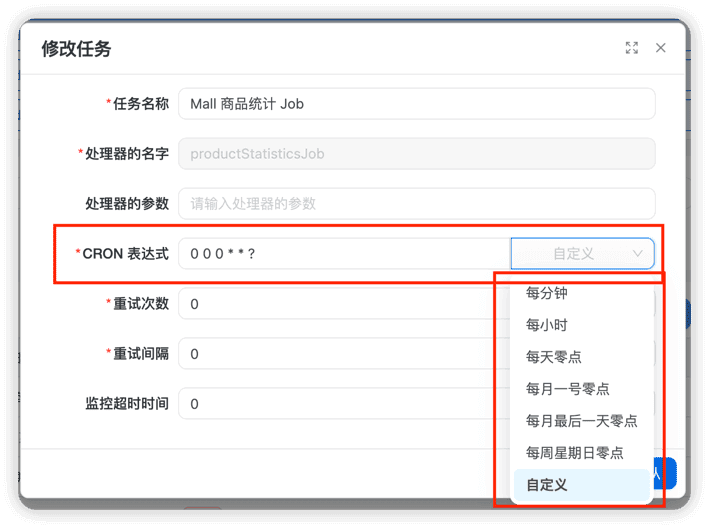This screenshot has width=709, height=528.
Task: Close the 修改任务 dialog
Action: point(661,47)
